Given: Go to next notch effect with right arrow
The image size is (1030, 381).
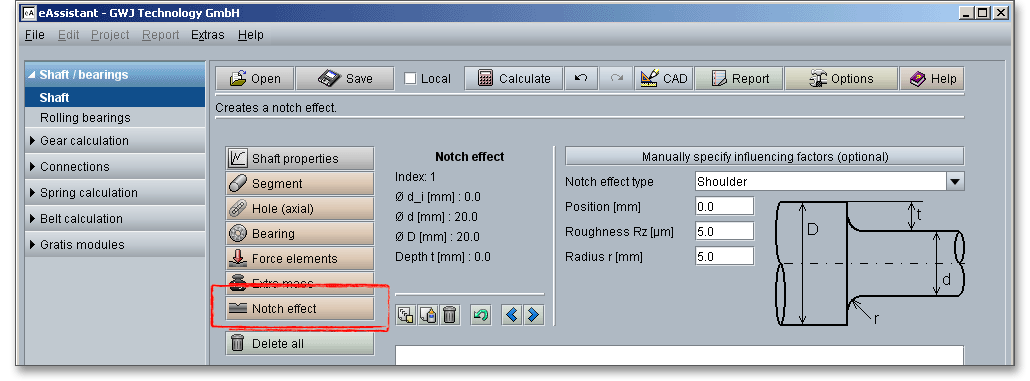Looking at the screenshot, I should pos(533,315).
